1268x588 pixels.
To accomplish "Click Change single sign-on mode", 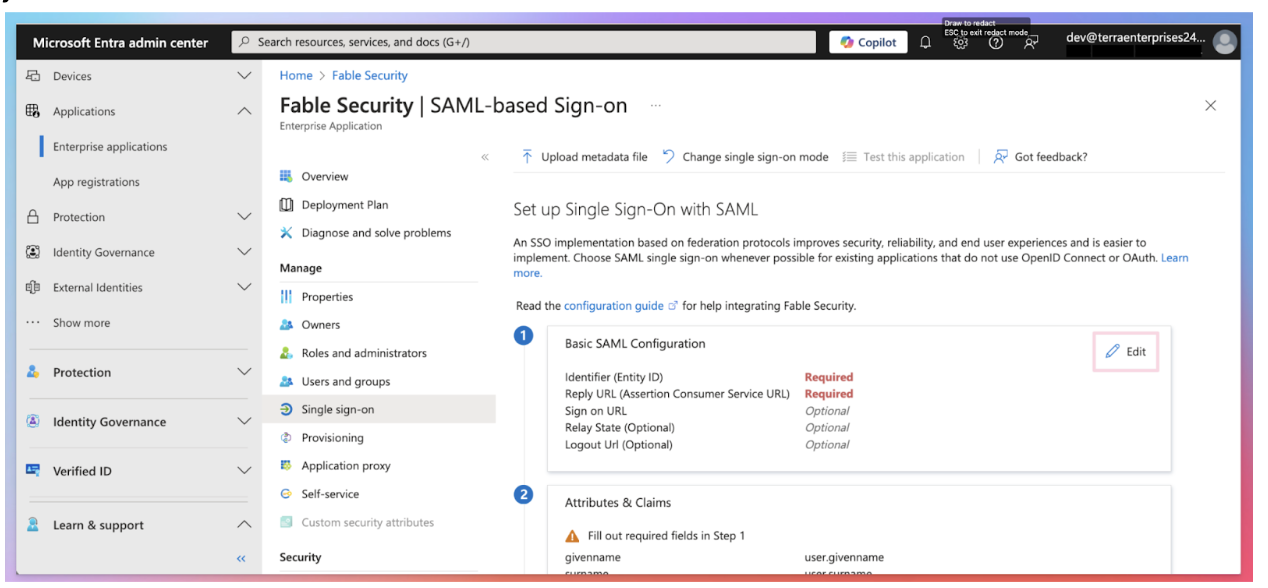I will pos(745,157).
